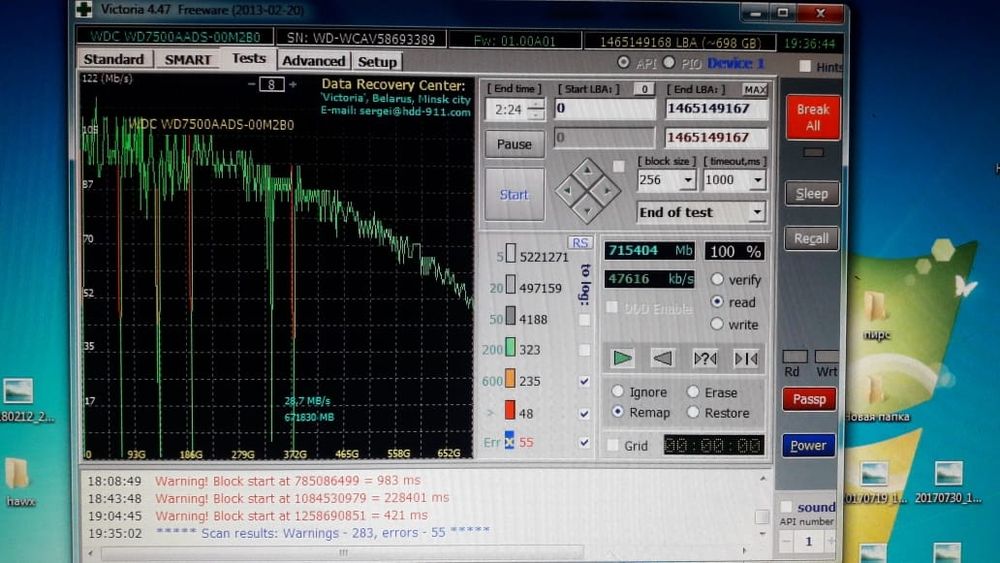1000x563 pixels.
Task: Select the API access mode radio
Action: point(623,62)
